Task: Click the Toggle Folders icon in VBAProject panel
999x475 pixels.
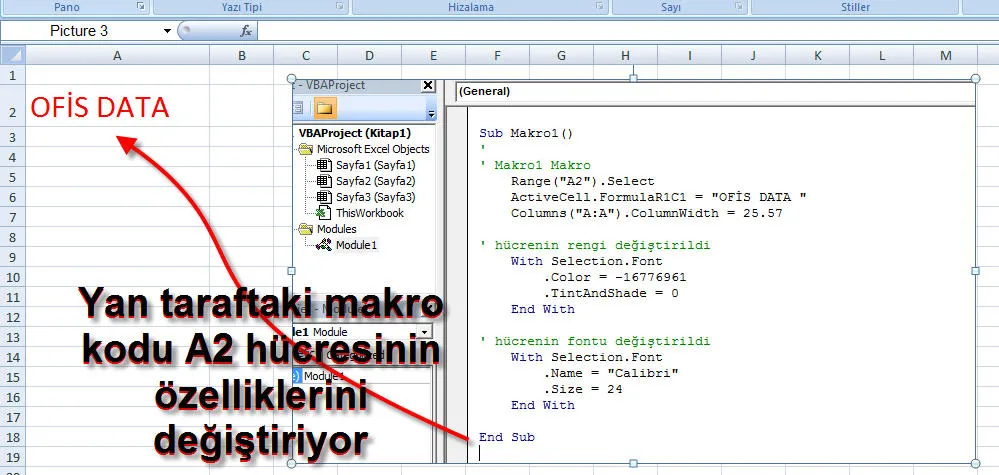Action: pyautogui.click(x=326, y=109)
